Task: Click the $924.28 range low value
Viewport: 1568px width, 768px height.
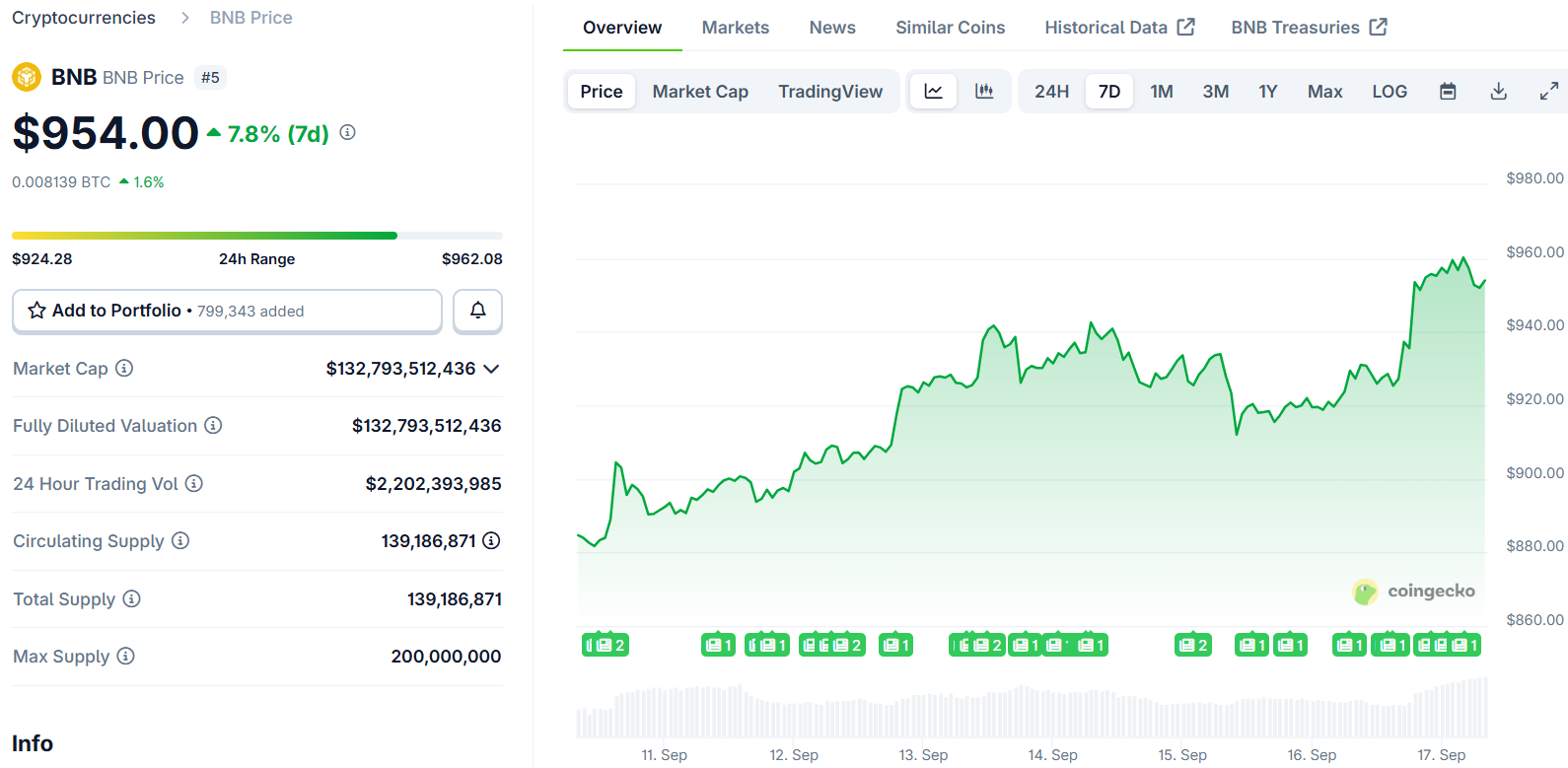Action: (x=42, y=259)
